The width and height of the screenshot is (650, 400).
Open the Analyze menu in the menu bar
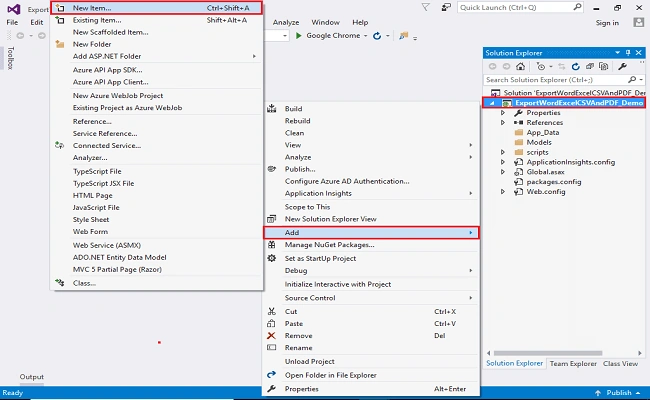[x=286, y=22]
